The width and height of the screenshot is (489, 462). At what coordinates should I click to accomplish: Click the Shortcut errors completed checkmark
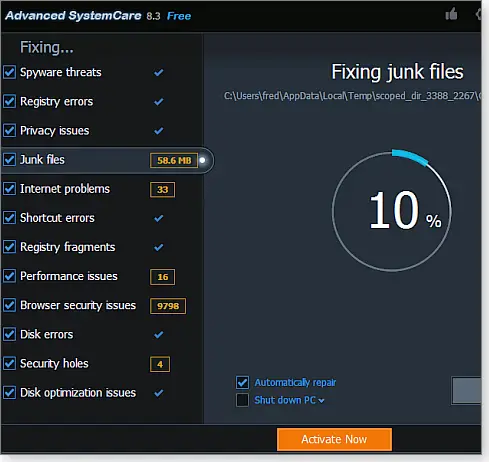click(159, 218)
